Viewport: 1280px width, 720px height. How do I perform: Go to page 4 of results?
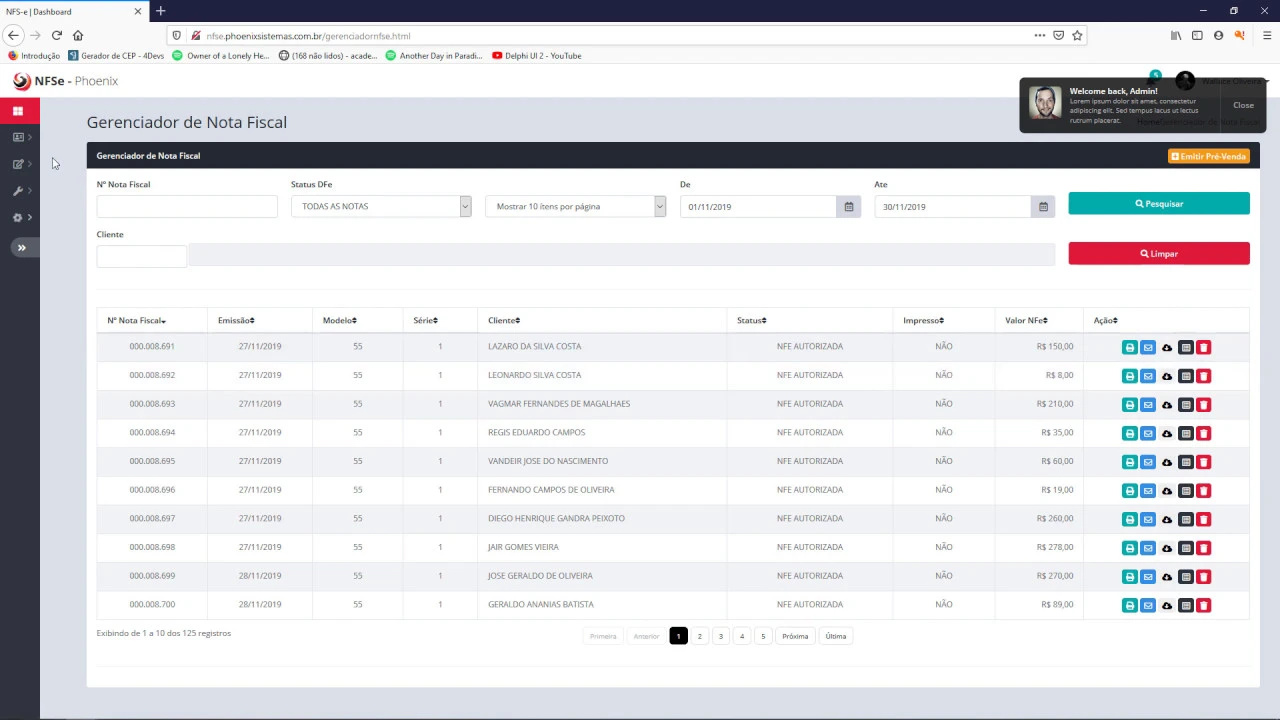(742, 636)
